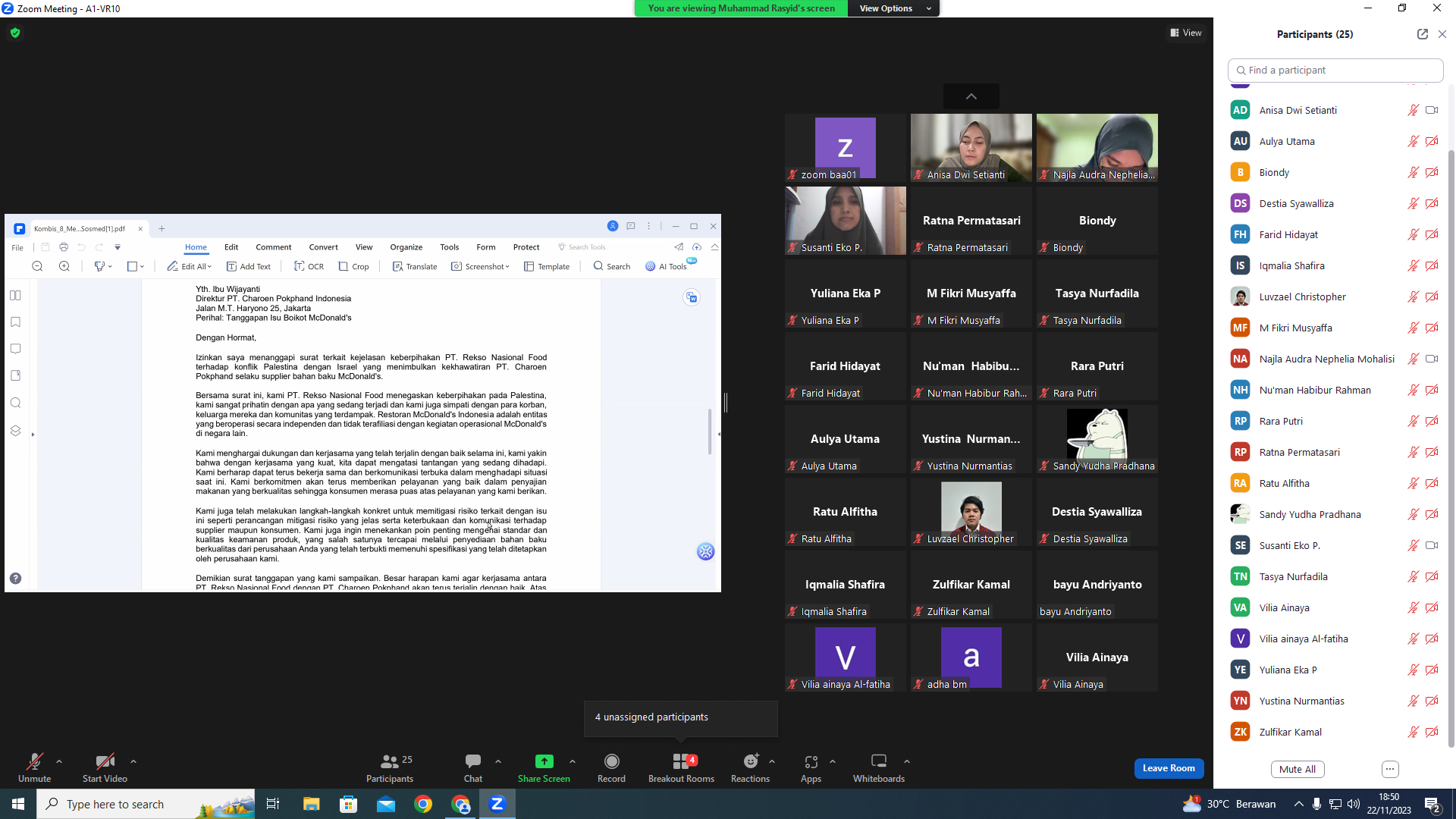The image size is (1456, 819).
Task: Toggle Susanti Eko P.'s camera icon in list
Action: click(1432, 545)
